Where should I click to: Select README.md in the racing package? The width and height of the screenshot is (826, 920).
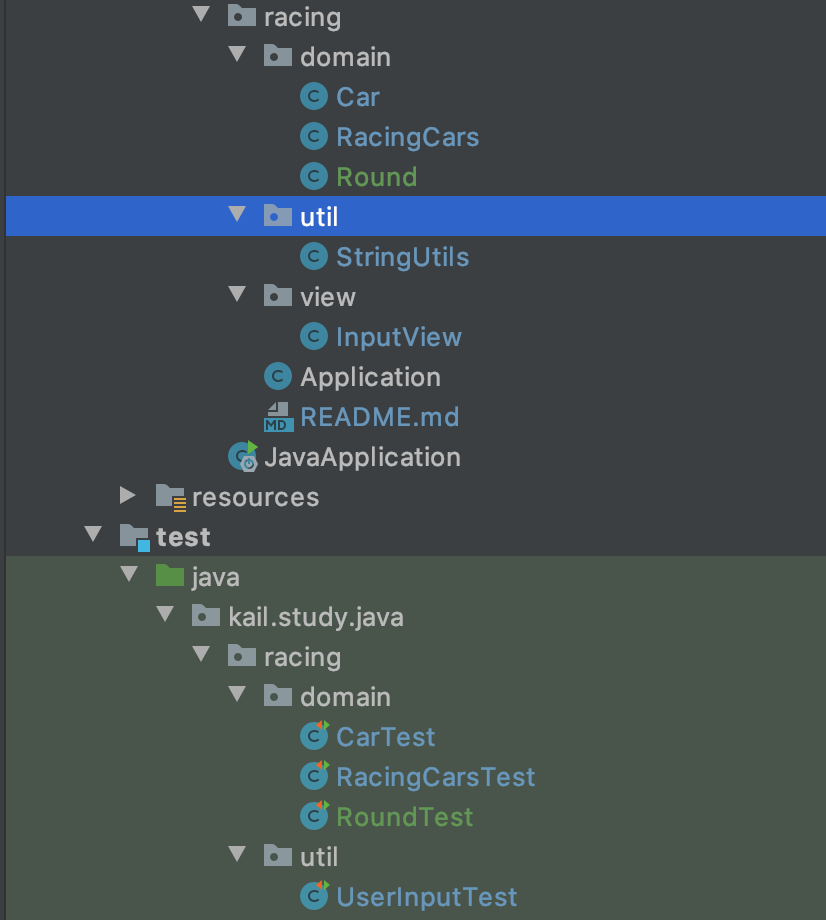(380, 417)
